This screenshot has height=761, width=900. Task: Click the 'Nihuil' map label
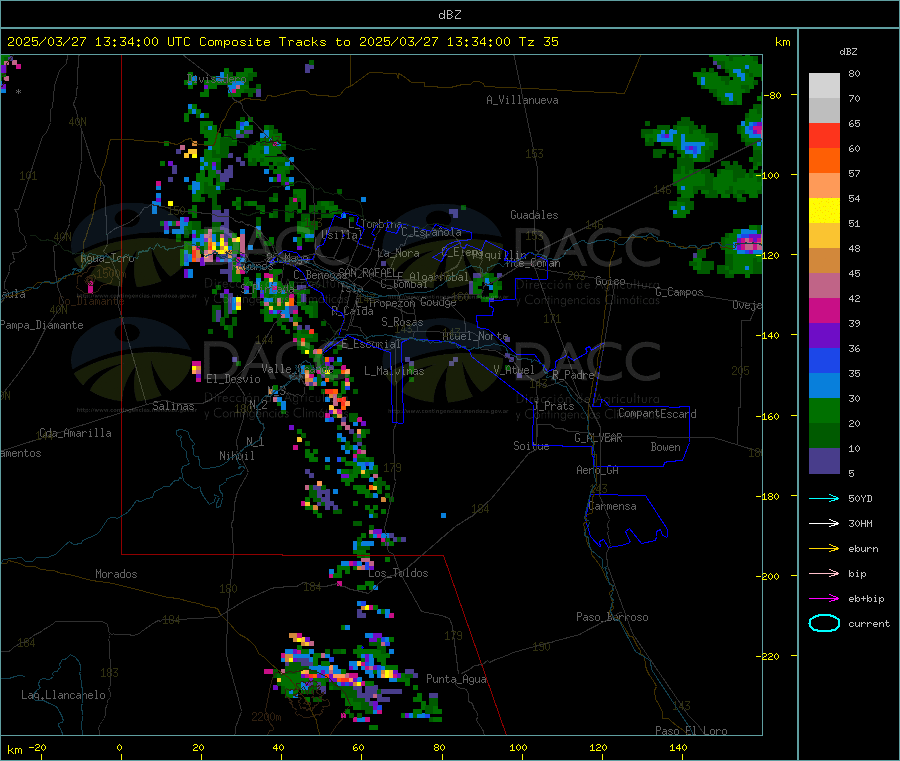pos(236,456)
